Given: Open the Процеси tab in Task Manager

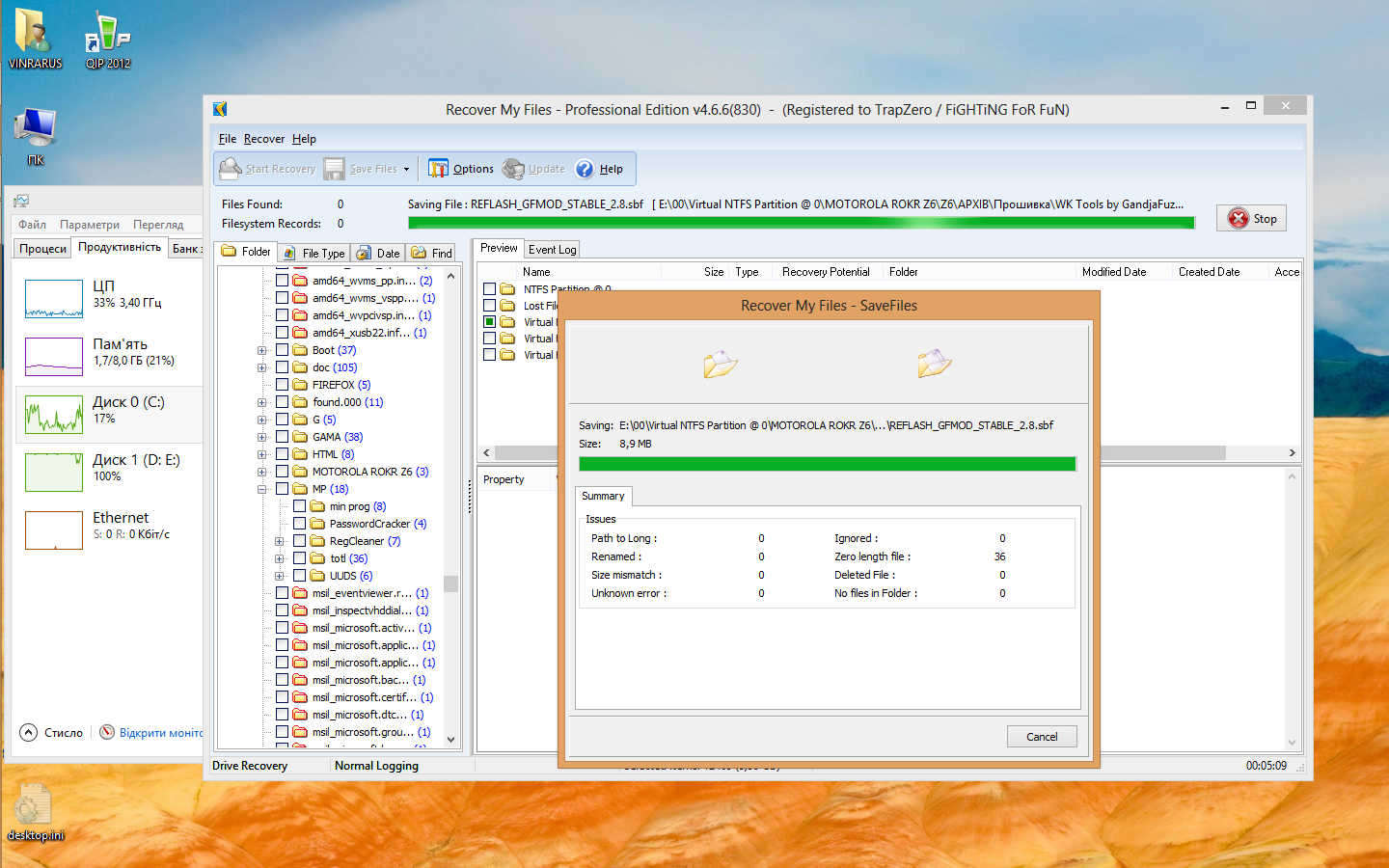Looking at the screenshot, I should pos(43,248).
